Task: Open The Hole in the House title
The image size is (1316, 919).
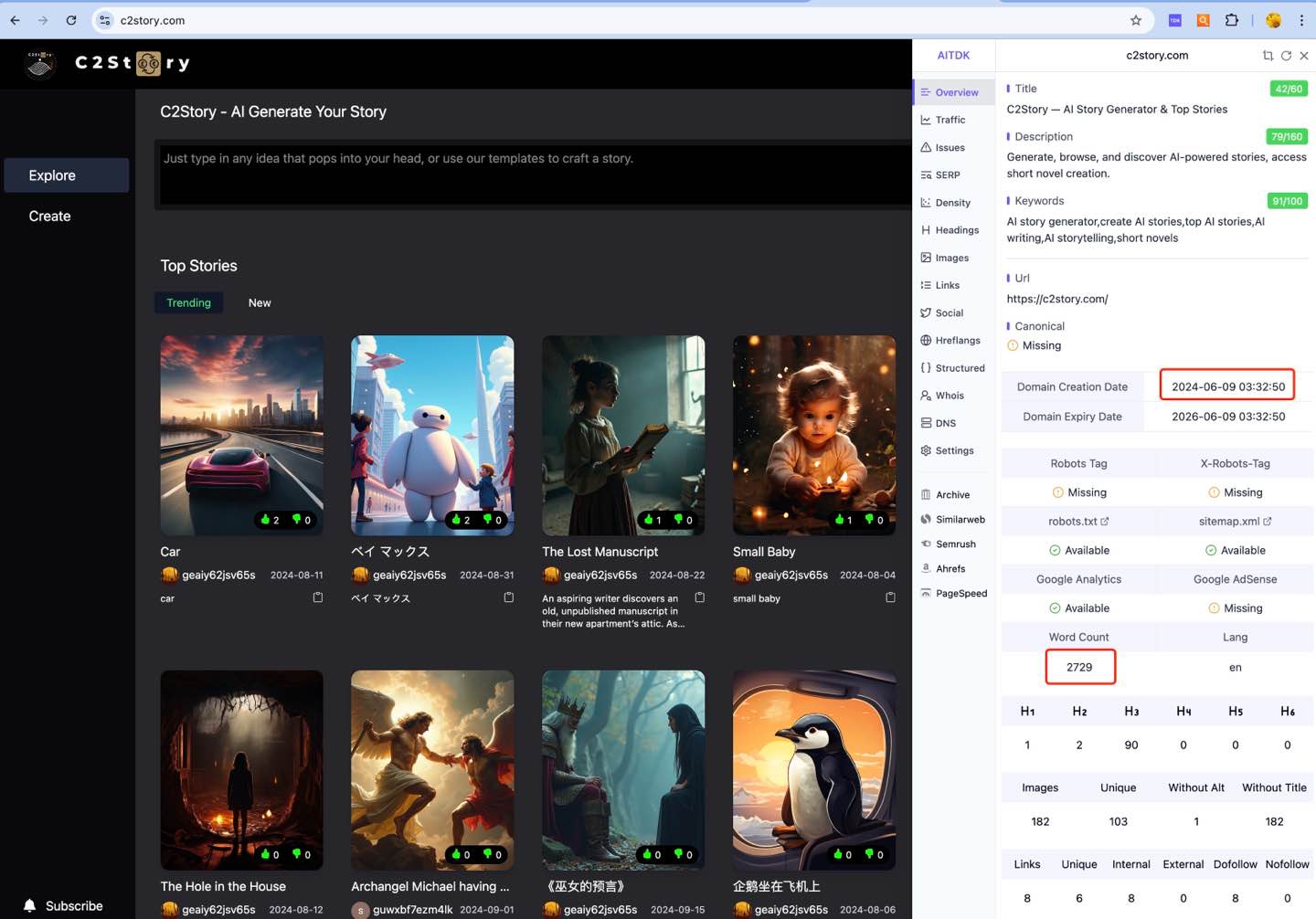Action: point(223,886)
